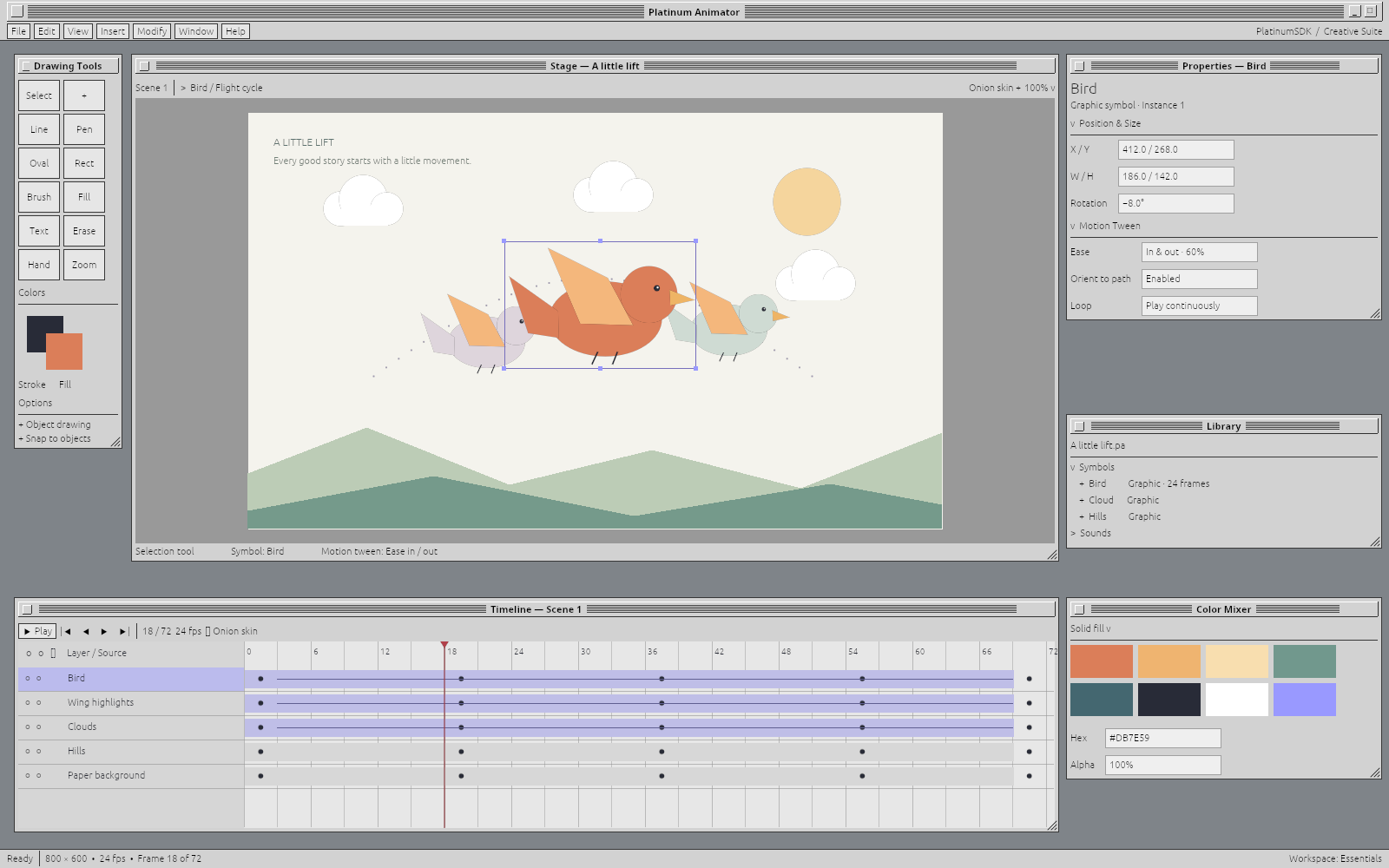Pick the sage green swatch in Color Mixer

pos(1305,661)
